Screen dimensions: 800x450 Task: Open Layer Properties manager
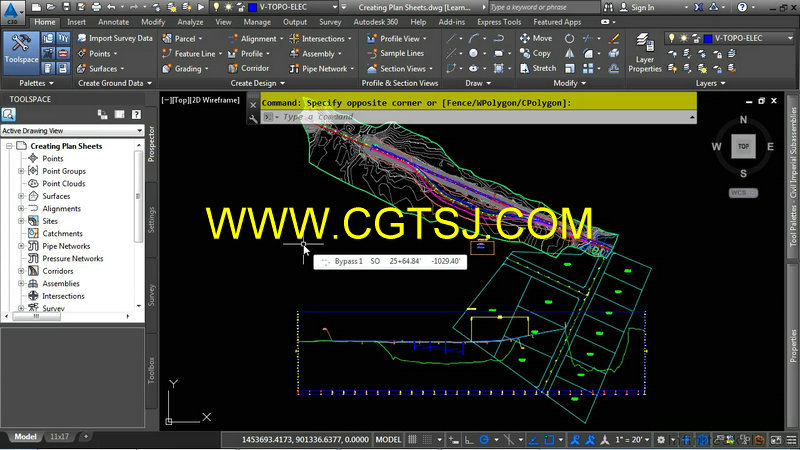pos(645,53)
